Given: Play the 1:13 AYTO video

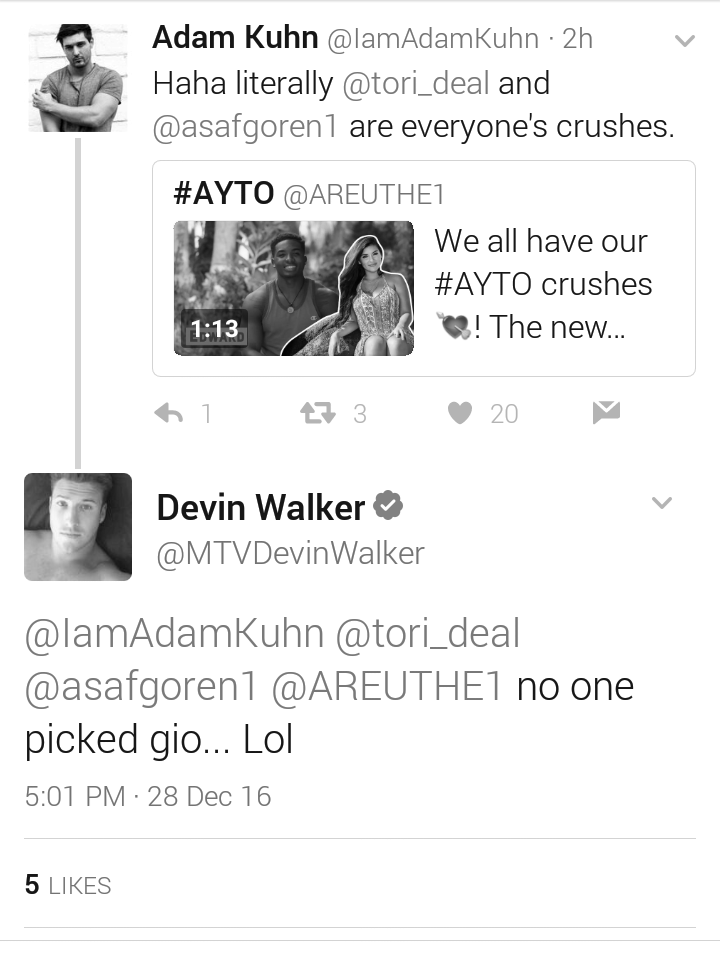Looking at the screenshot, I should coord(294,288).
